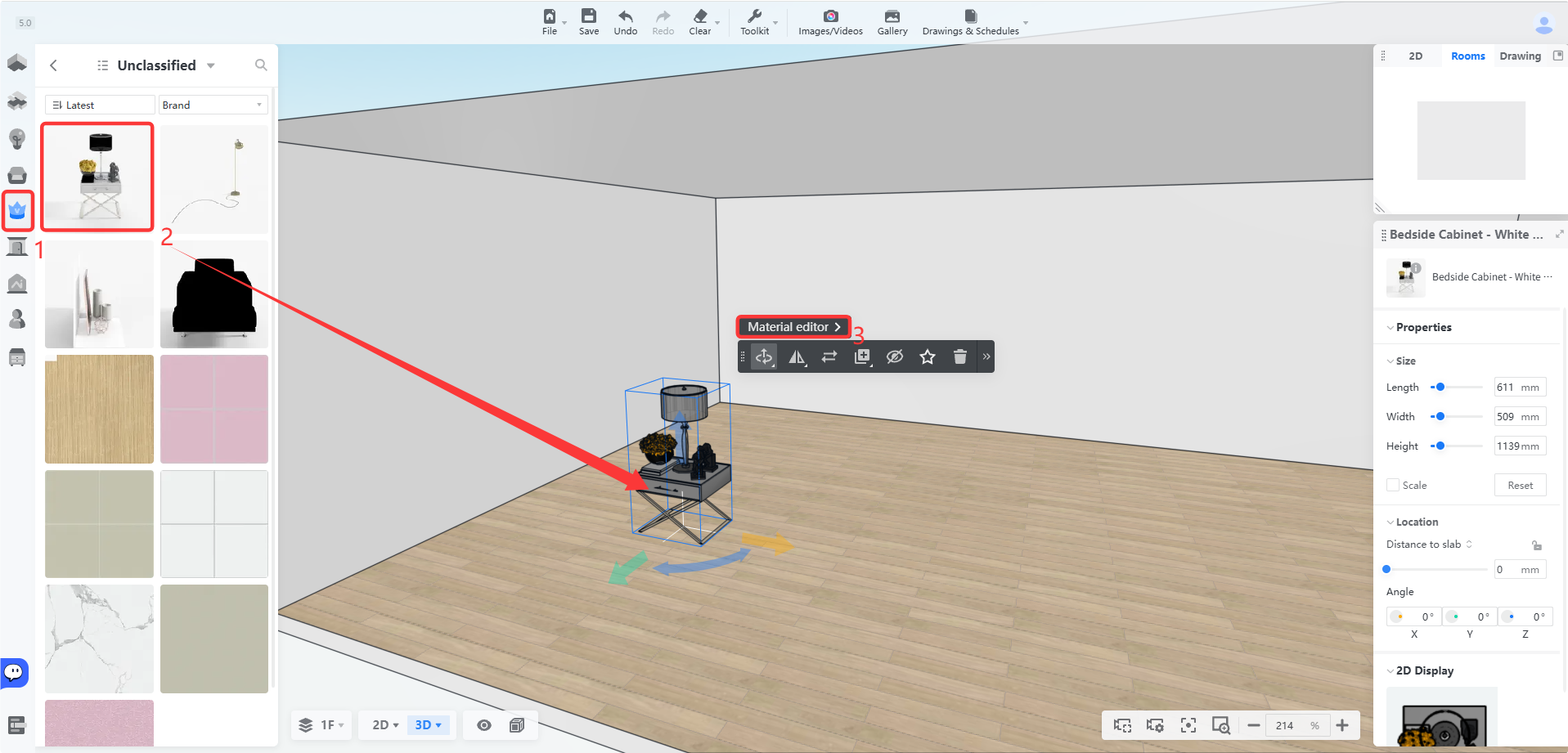The width and height of the screenshot is (1568, 753).
Task: Open the Gallery
Action: coord(892,22)
